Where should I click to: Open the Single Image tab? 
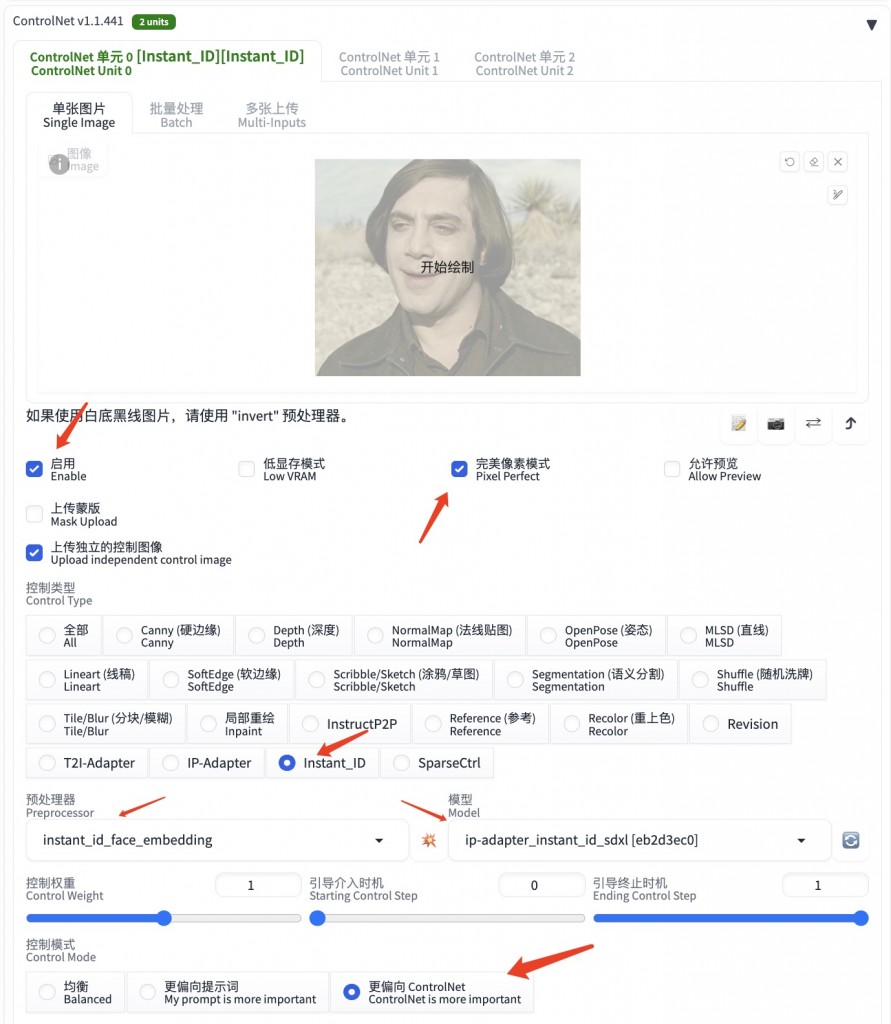pos(79,115)
